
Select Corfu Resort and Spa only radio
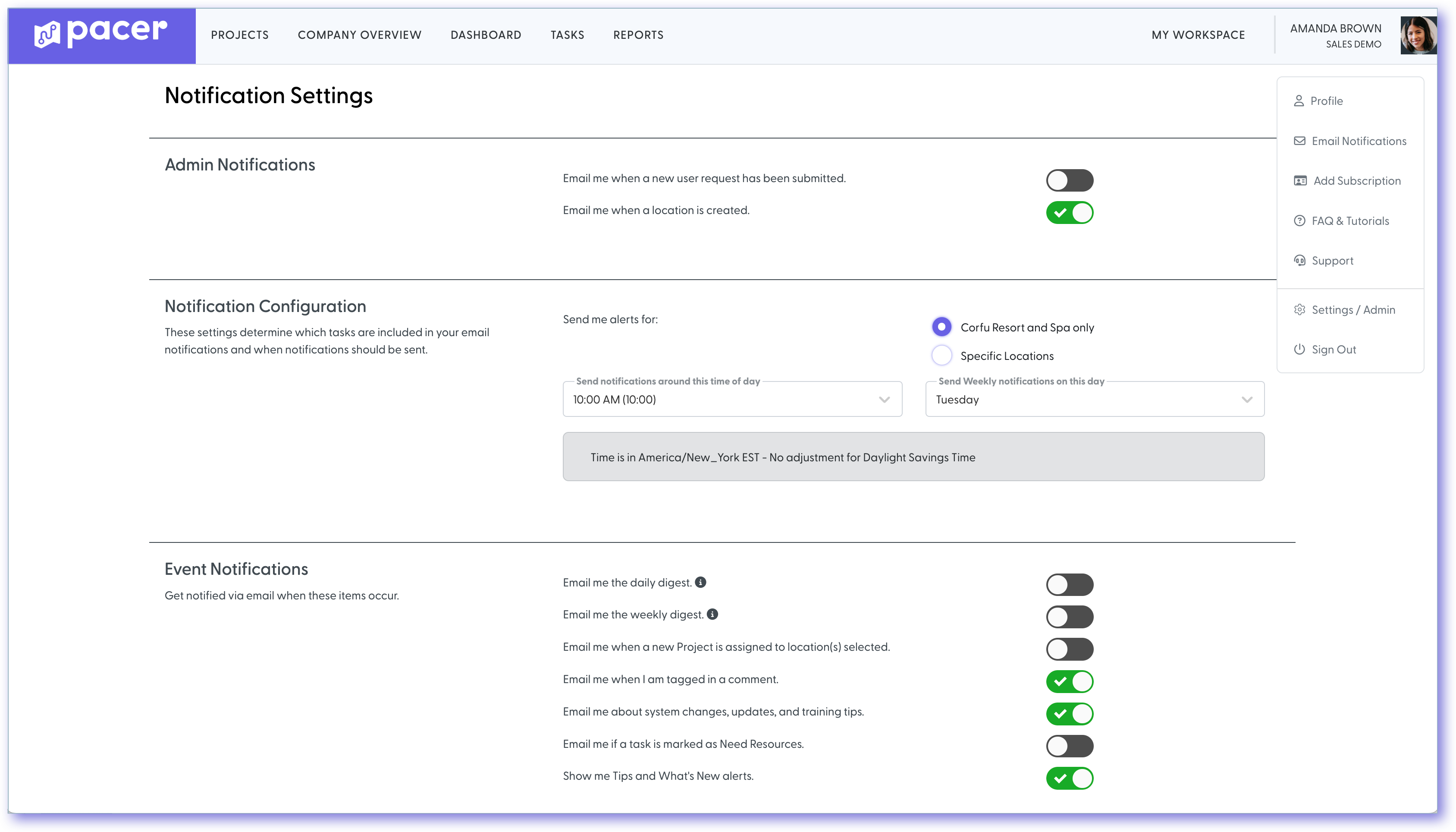(x=941, y=327)
